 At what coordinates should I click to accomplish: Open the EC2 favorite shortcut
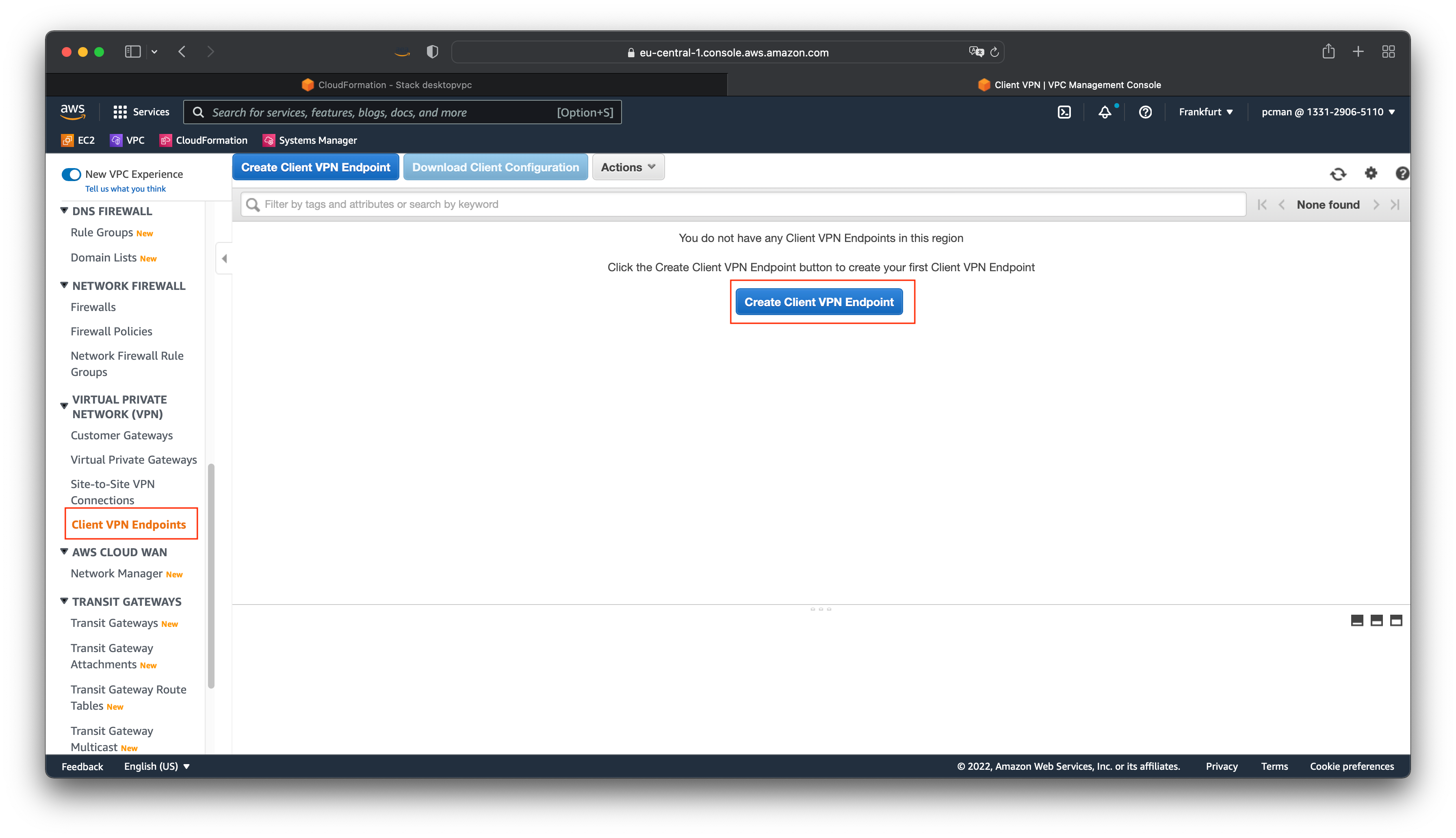pos(78,140)
